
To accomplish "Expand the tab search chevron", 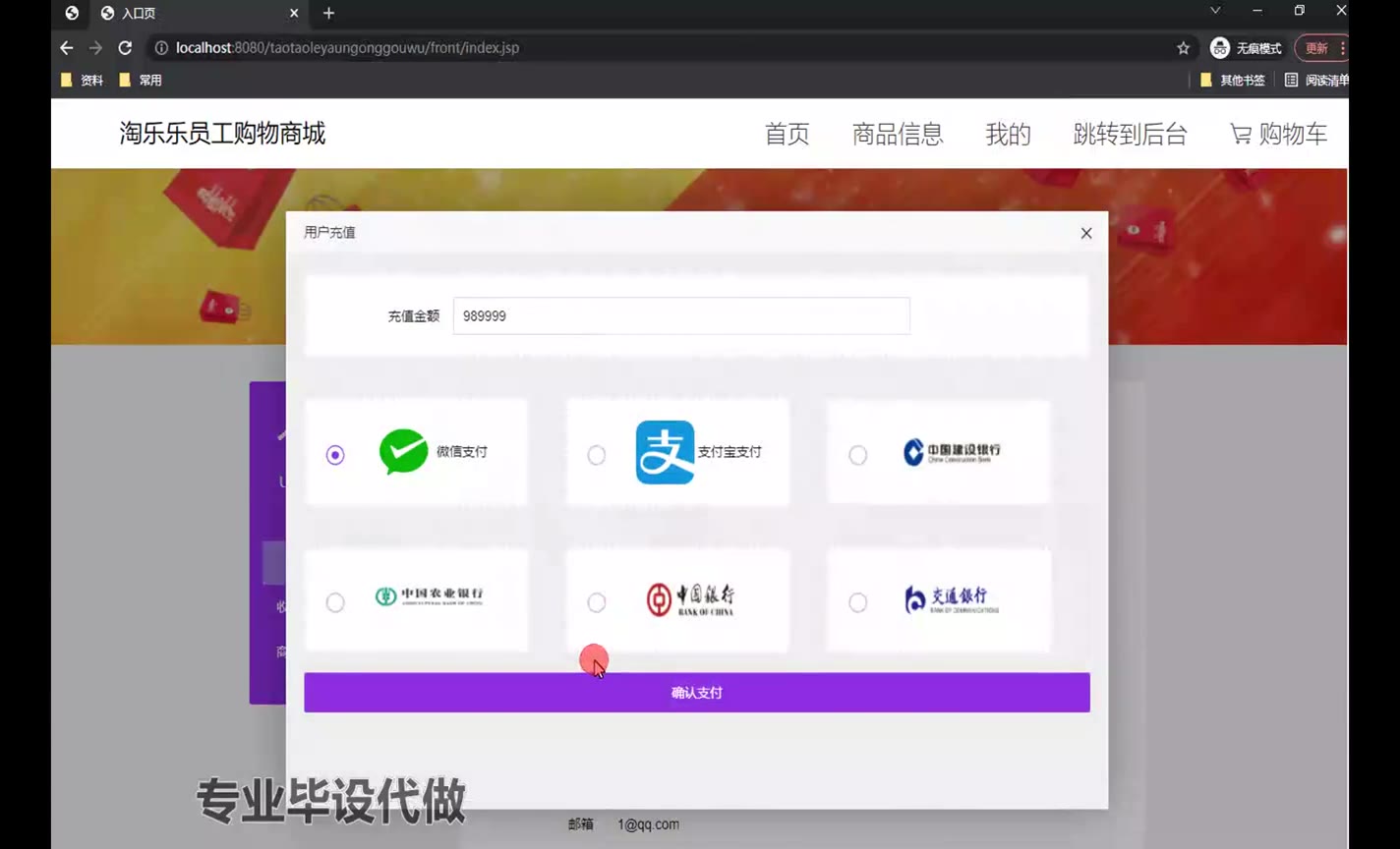I will [x=1215, y=11].
